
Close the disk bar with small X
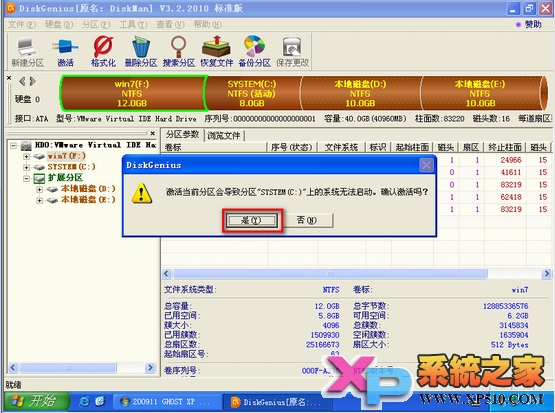[9, 78]
